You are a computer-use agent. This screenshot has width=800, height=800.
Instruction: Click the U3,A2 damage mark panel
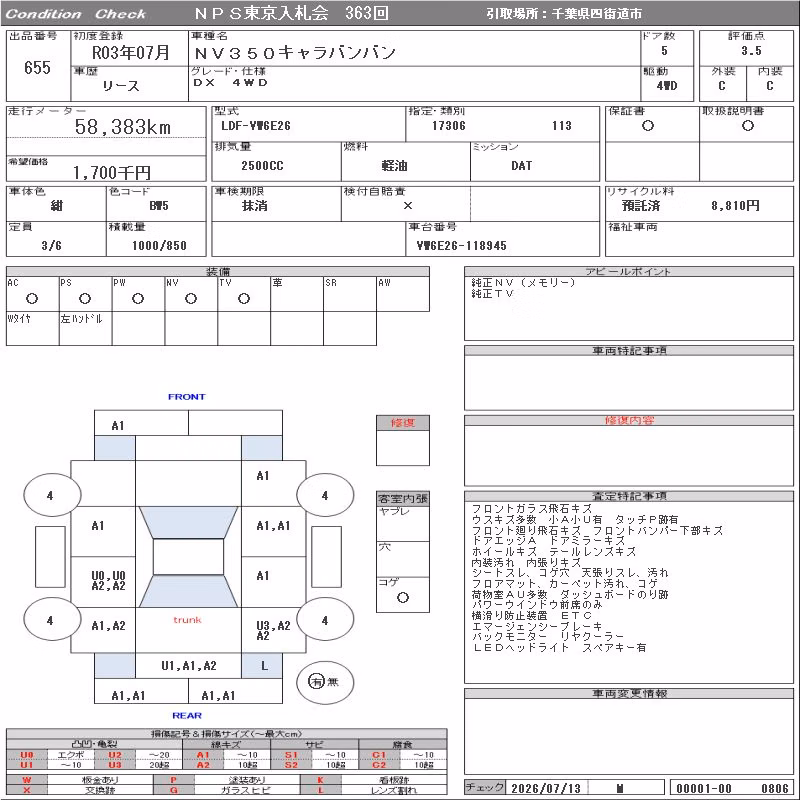click(x=273, y=630)
